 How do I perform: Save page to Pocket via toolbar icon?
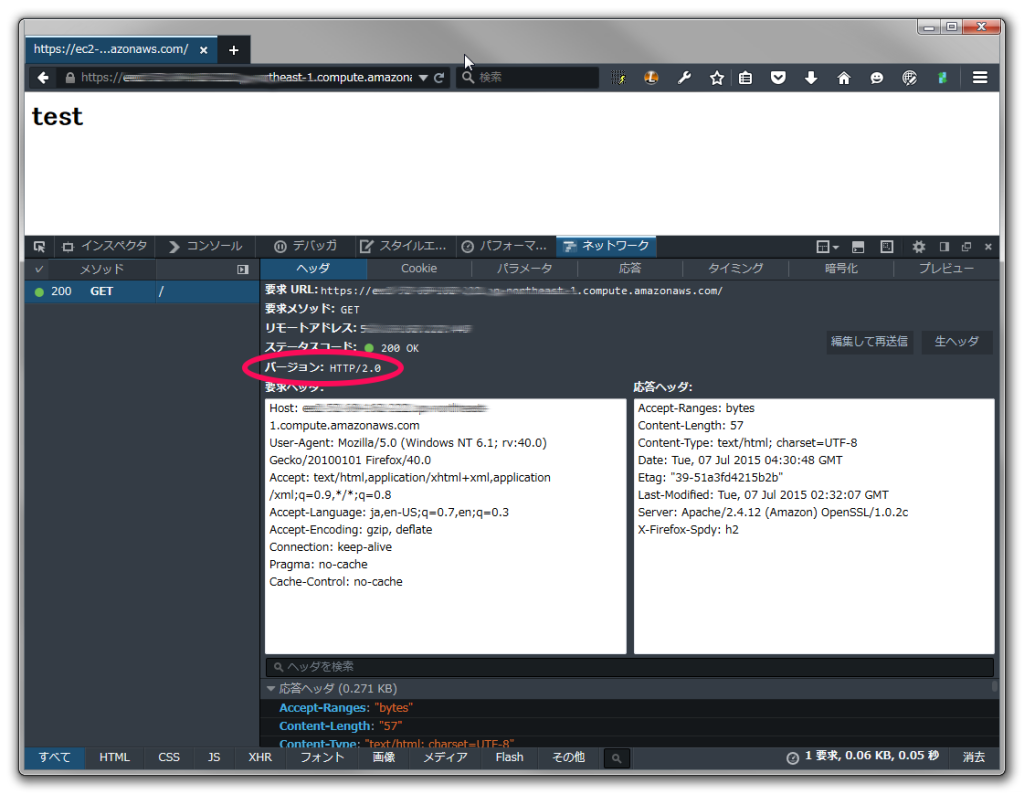point(778,77)
